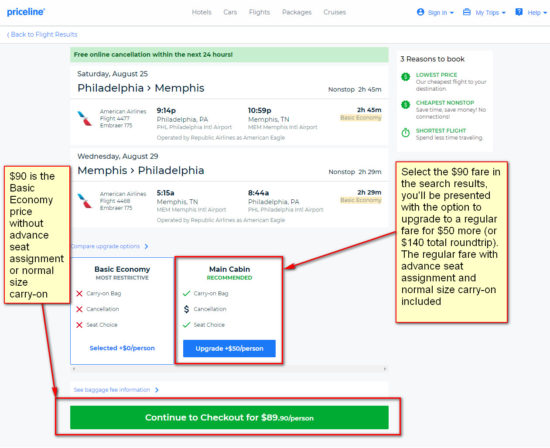Image resolution: width=550 pixels, height=448 pixels.
Task: Click the Sign In user icon
Action: pos(420,12)
